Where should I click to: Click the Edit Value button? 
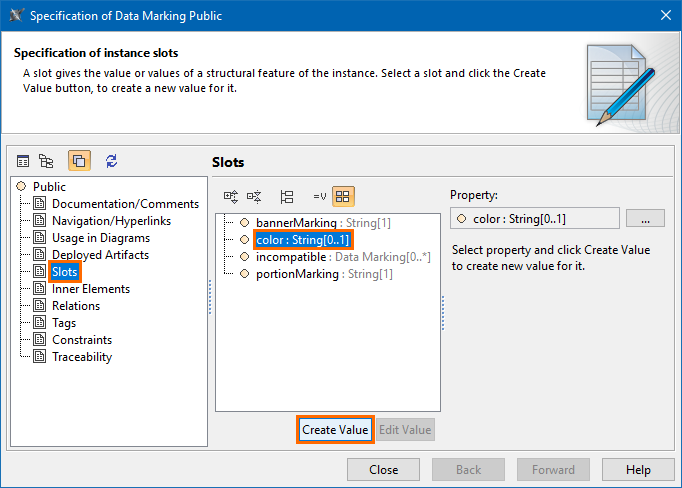[x=405, y=430]
